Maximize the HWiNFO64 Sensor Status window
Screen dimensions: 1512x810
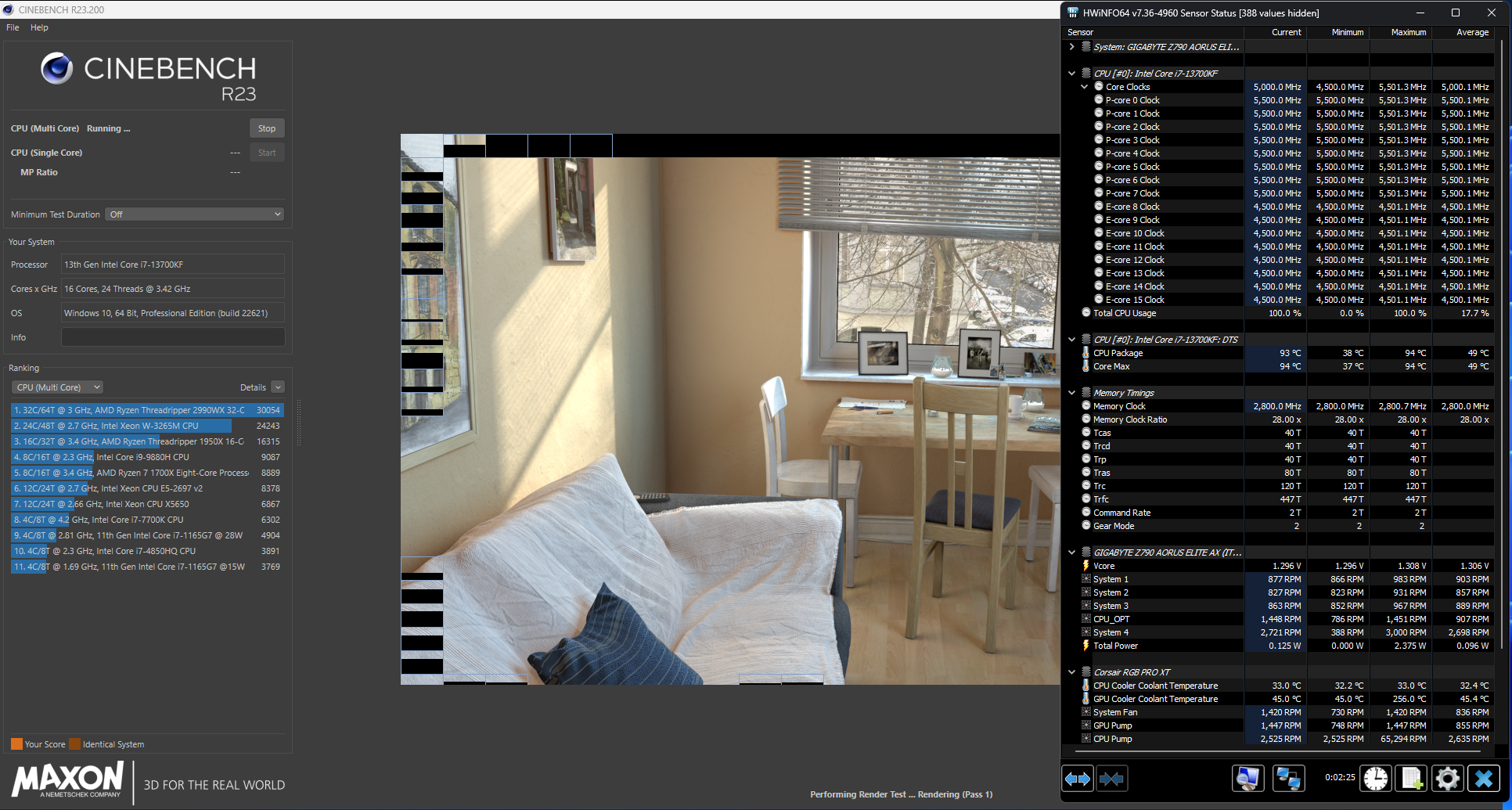coord(1456,13)
